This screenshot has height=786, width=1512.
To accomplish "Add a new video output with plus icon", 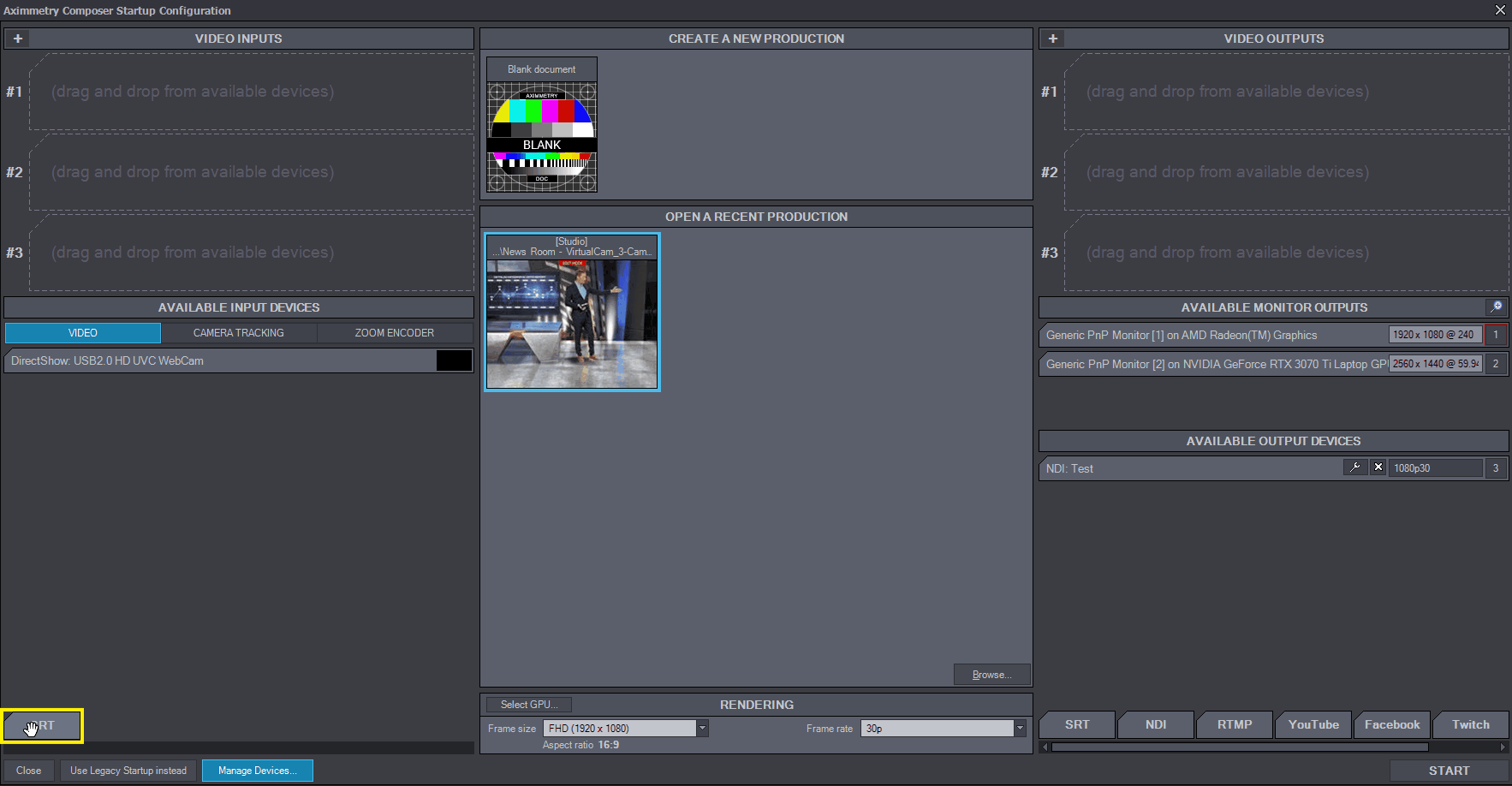I will click(x=1053, y=39).
